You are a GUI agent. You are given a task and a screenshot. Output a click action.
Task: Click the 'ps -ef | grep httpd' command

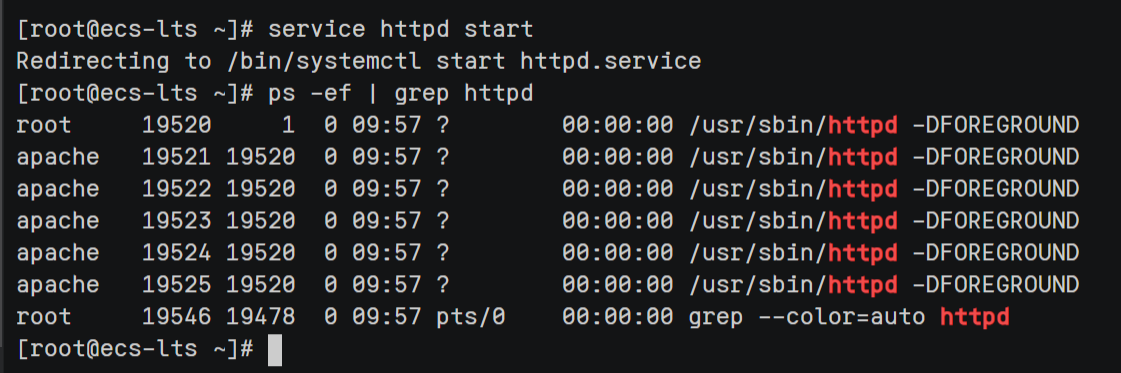(400, 94)
